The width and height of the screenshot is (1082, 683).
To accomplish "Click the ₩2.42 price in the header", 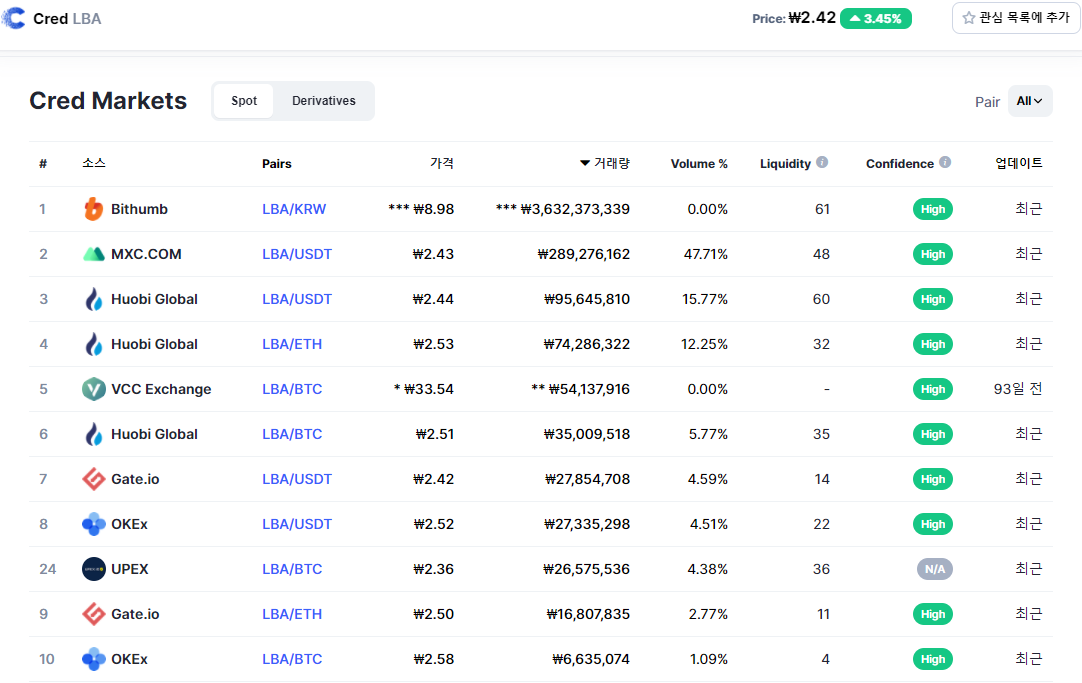I will pos(812,18).
